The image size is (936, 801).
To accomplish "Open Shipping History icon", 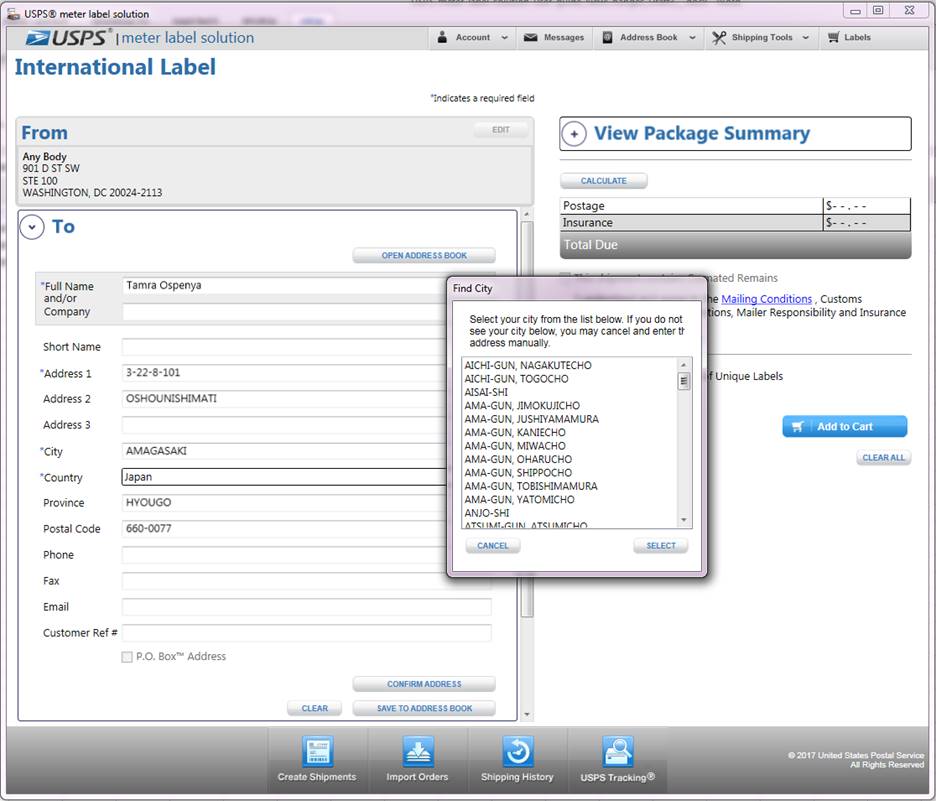I will point(517,752).
